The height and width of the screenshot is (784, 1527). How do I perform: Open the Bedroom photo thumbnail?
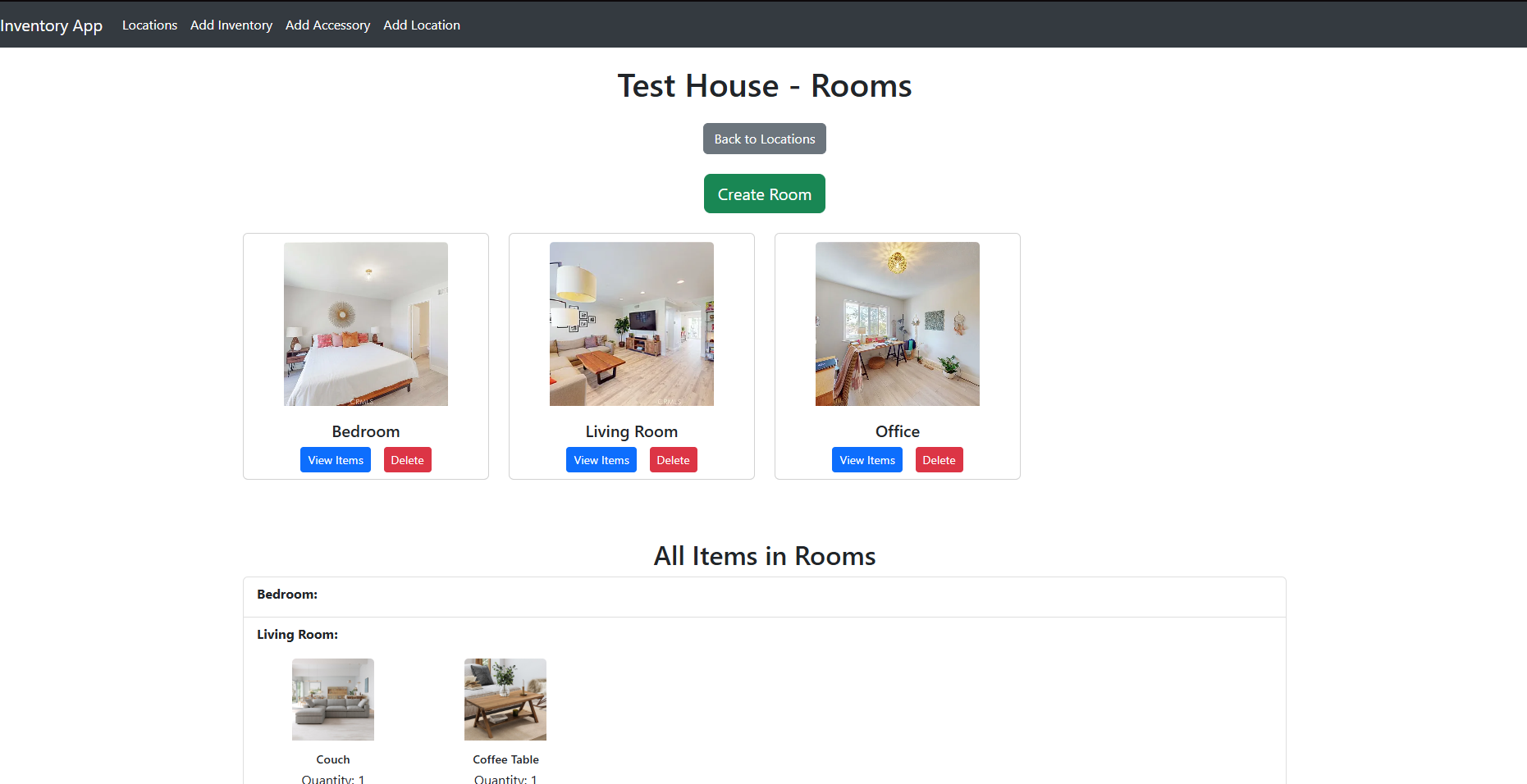[365, 324]
